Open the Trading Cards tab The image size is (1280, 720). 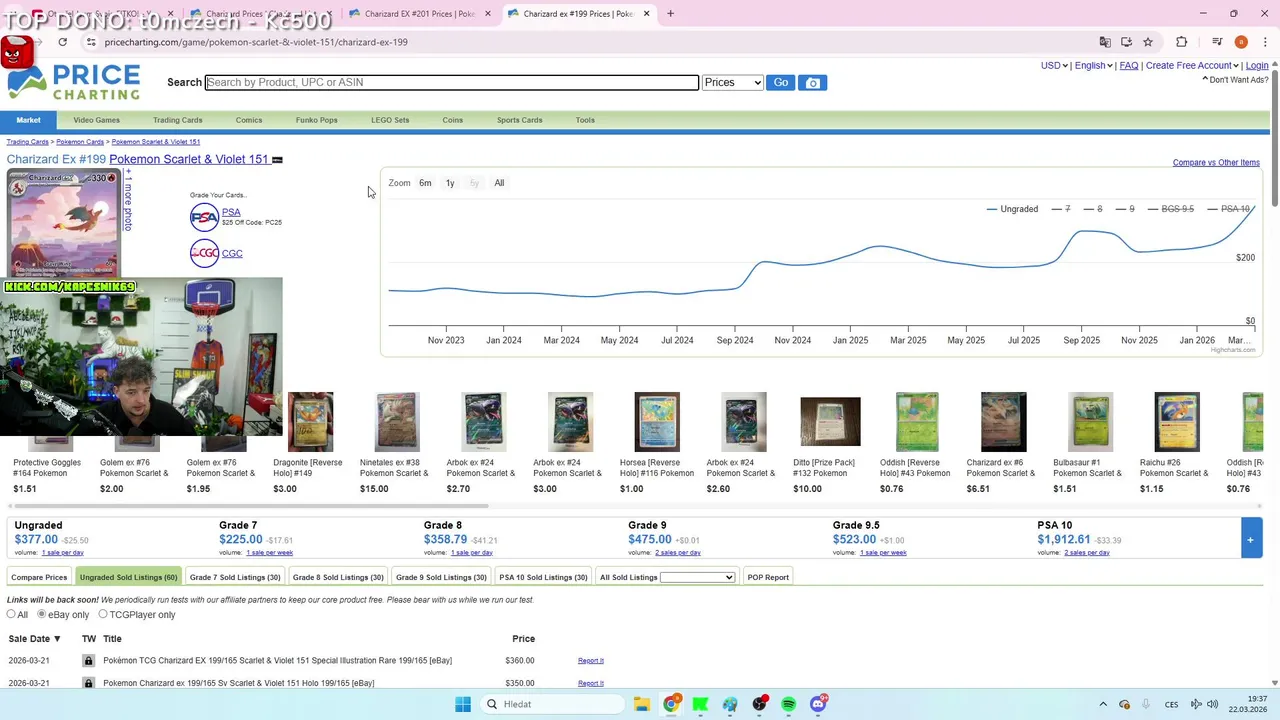(177, 120)
